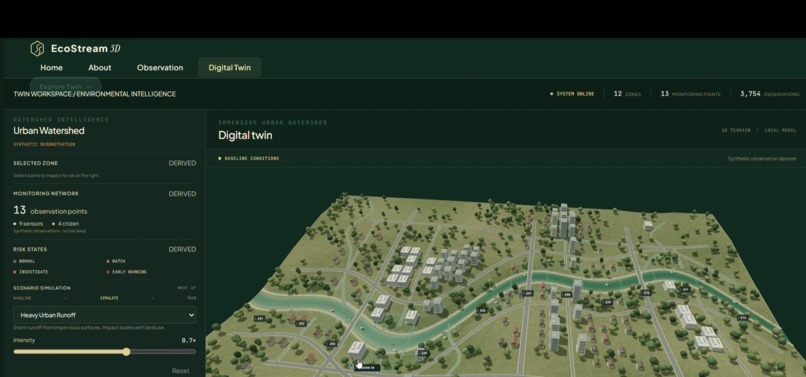Click the EcoStream hexagon logo icon
Screen dimensions: 806x377
click(x=37, y=49)
